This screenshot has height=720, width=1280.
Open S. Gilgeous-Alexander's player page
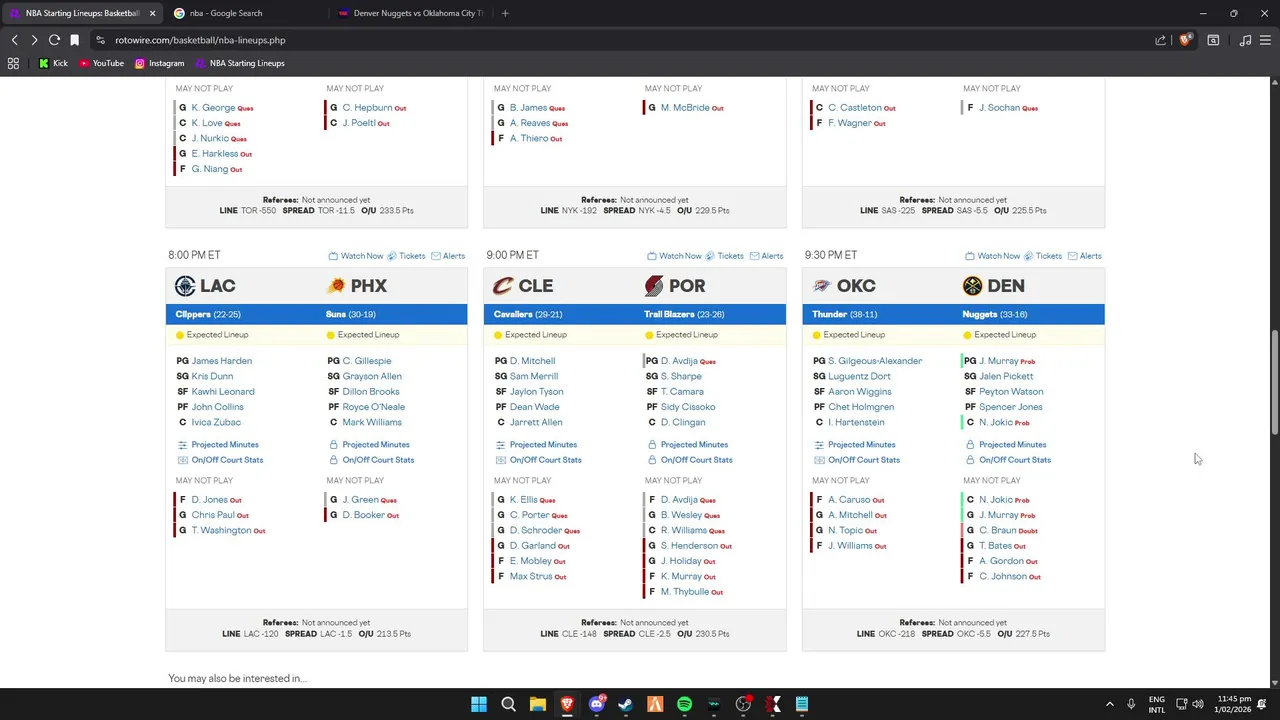coord(875,361)
